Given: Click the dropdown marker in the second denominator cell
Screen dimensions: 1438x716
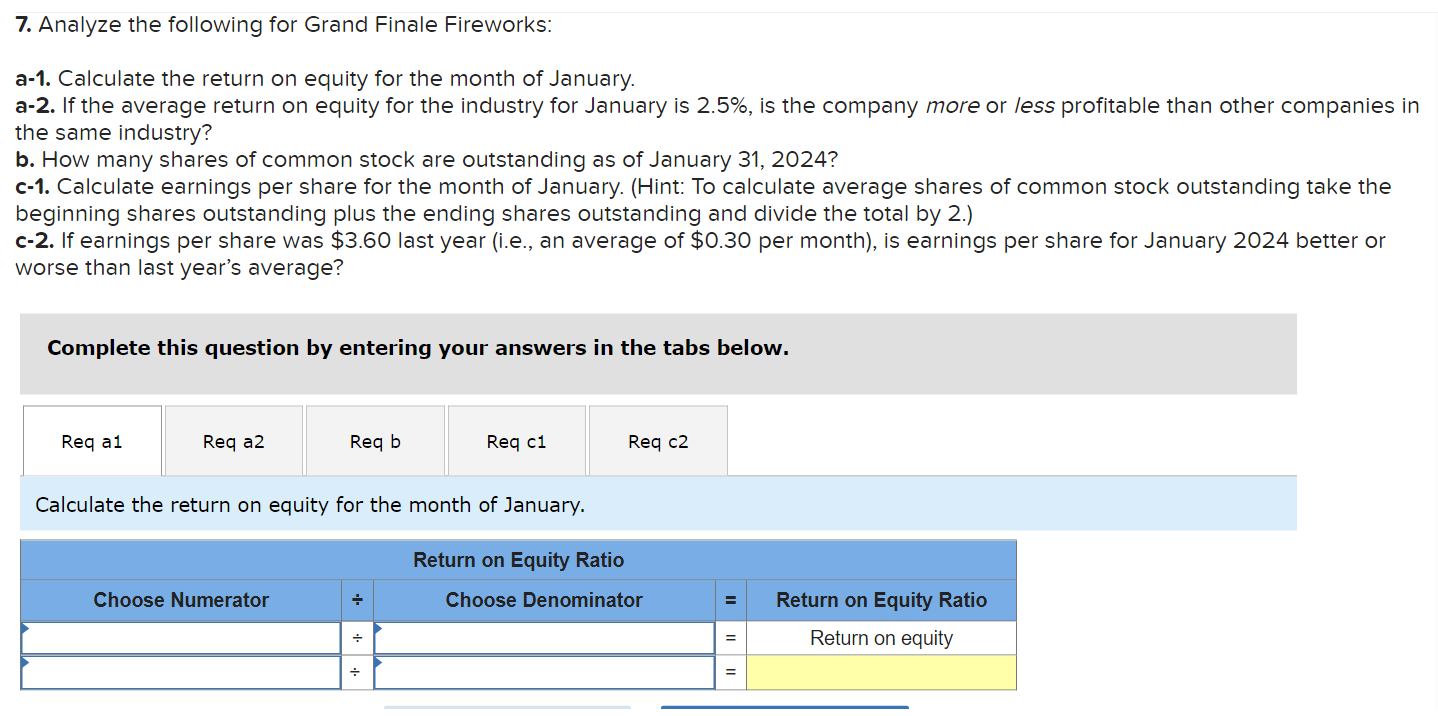Looking at the screenshot, I should click(378, 662).
